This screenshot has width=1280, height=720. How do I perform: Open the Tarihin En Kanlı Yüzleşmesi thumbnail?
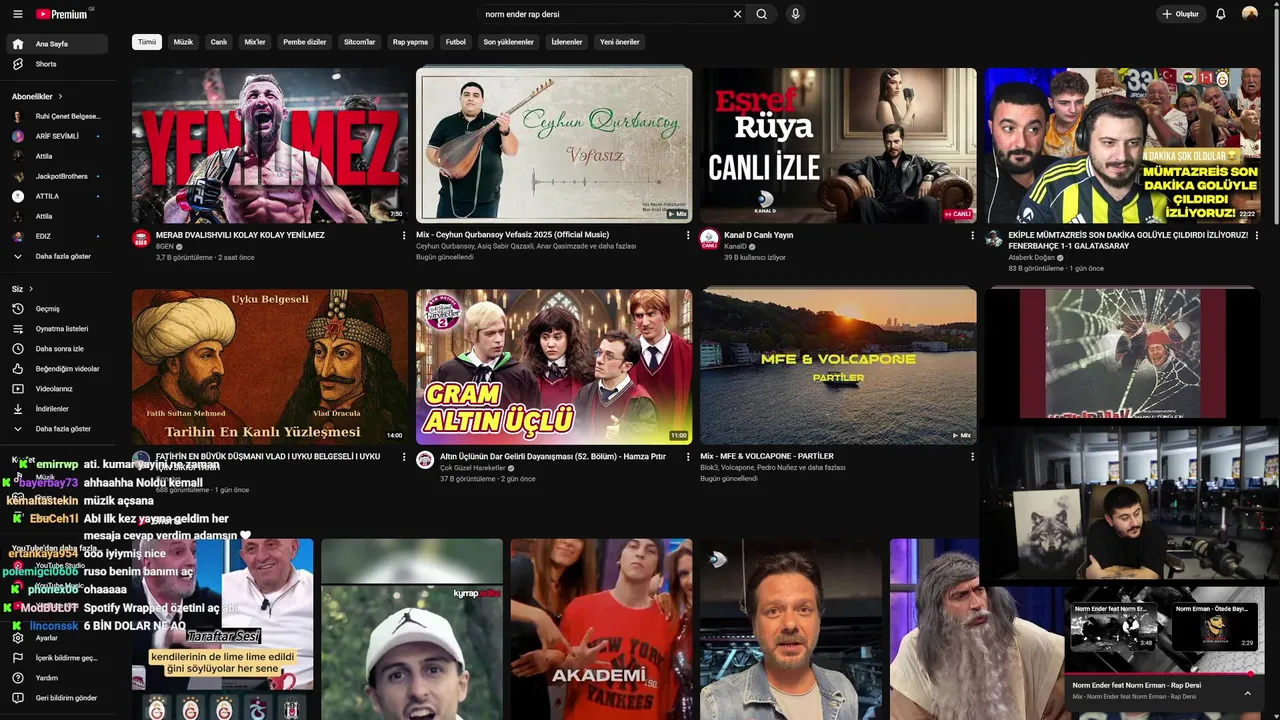[x=270, y=367]
